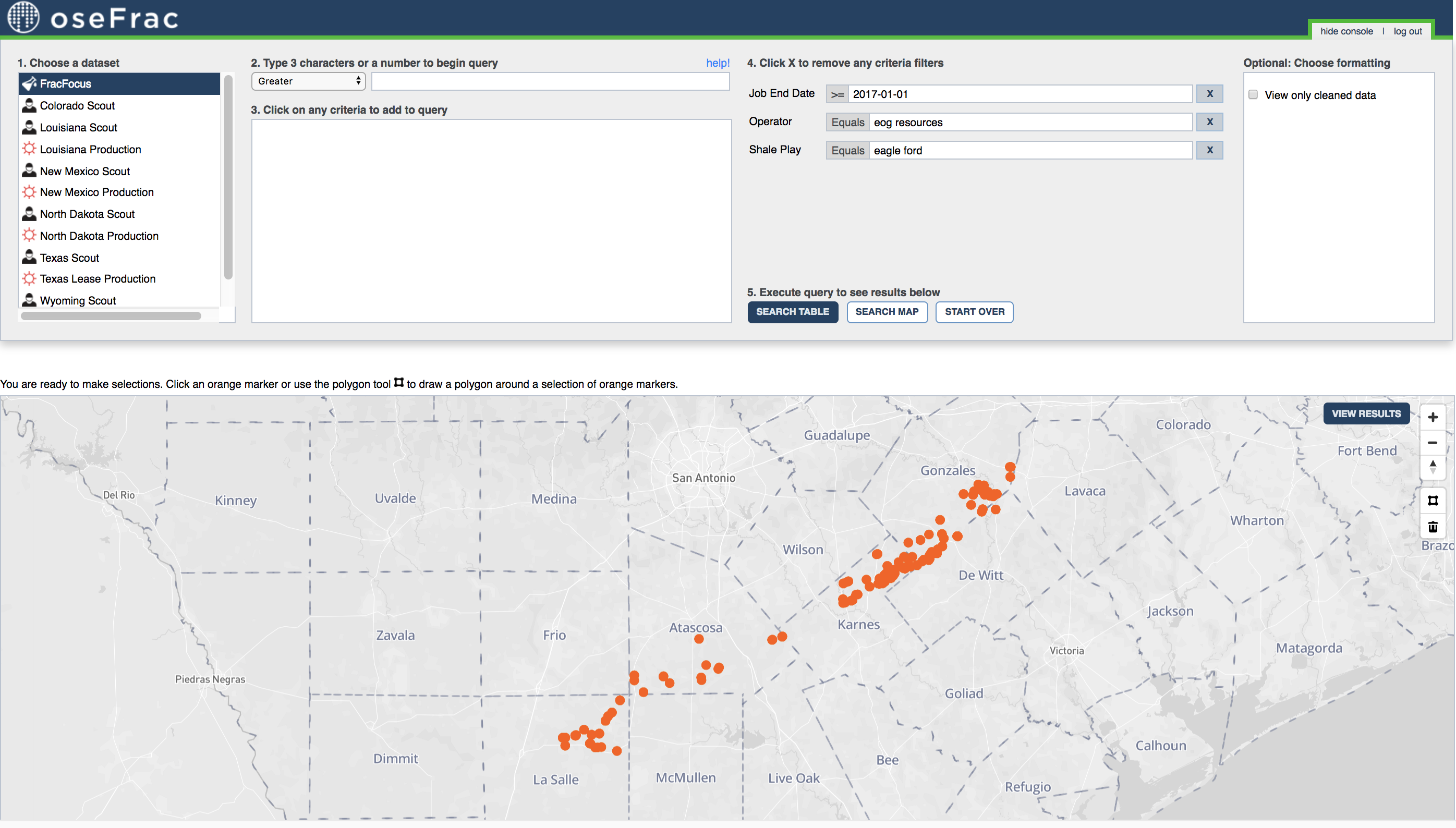Click the dataset list vertical scrollbar
This screenshot has width=1456, height=828.
click(x=228, y=177)
